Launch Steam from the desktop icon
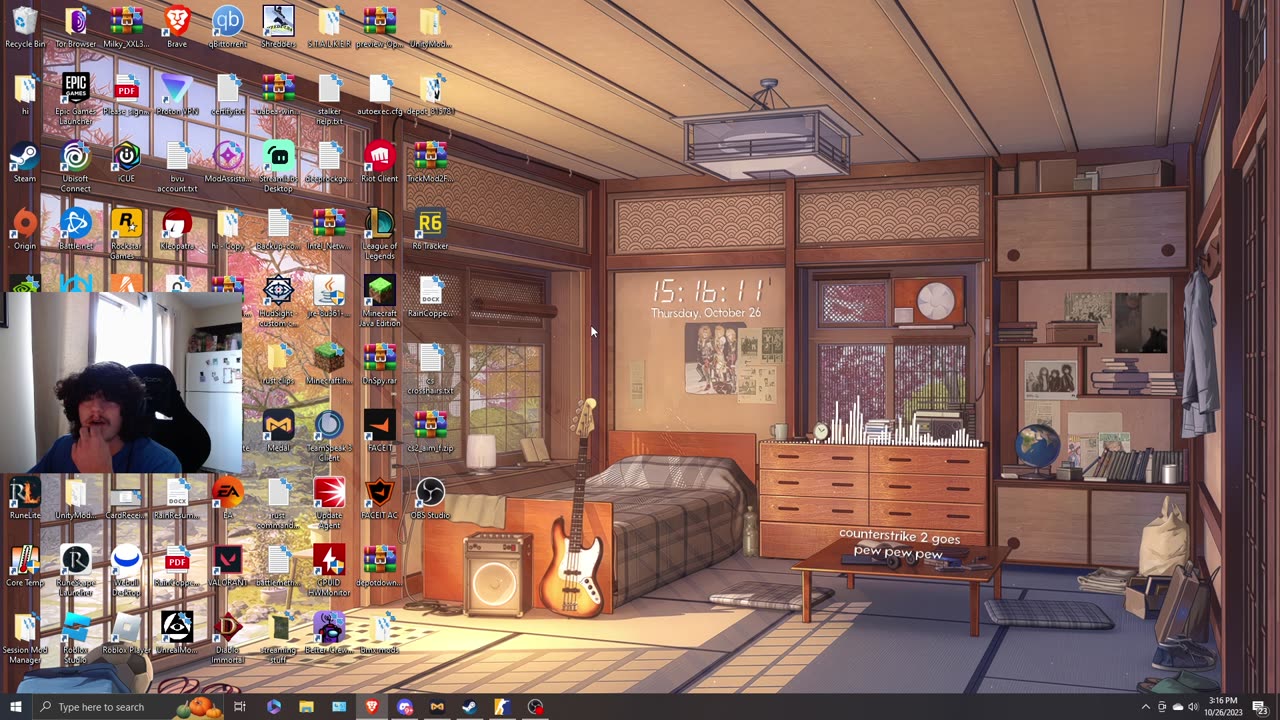This screenshot has height=720, width=1280. [25, 162]
